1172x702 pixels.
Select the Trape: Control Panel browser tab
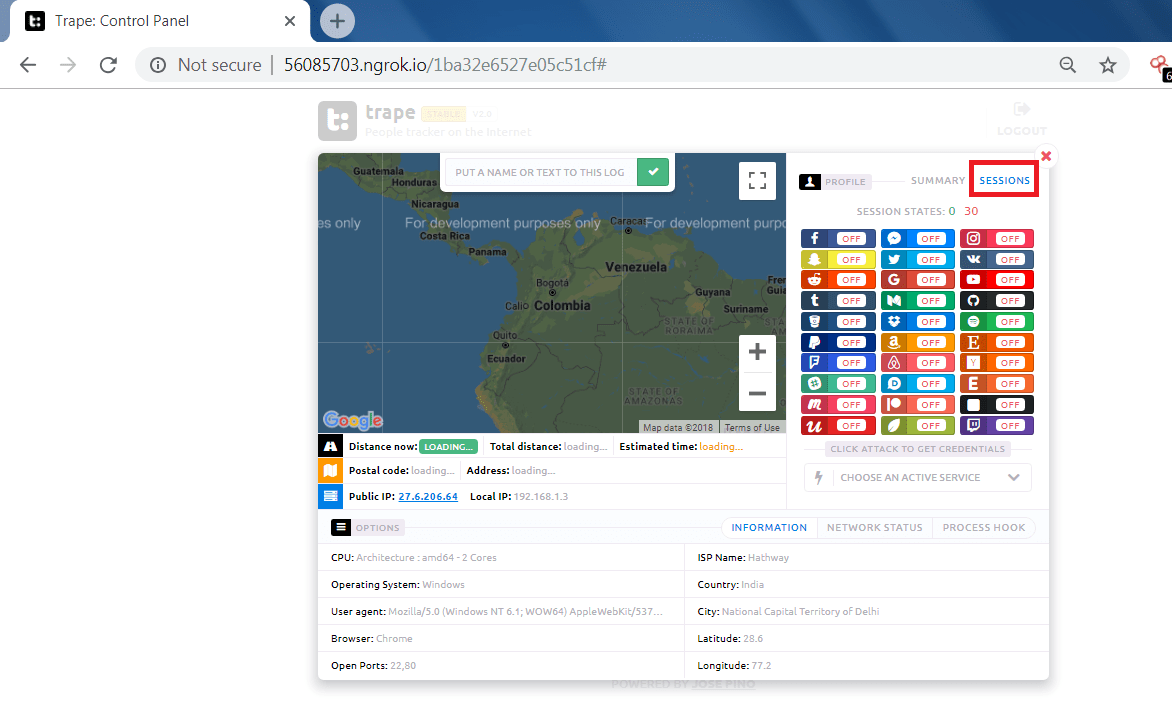pyautogui.click(x=160, y=21)
